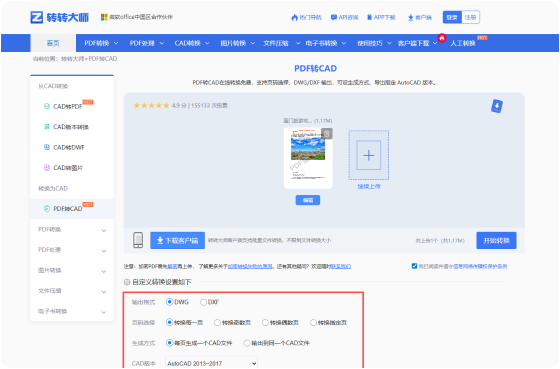
Task: Open CAD转PDF in the sidebar
Action: (x=68, y=106)
